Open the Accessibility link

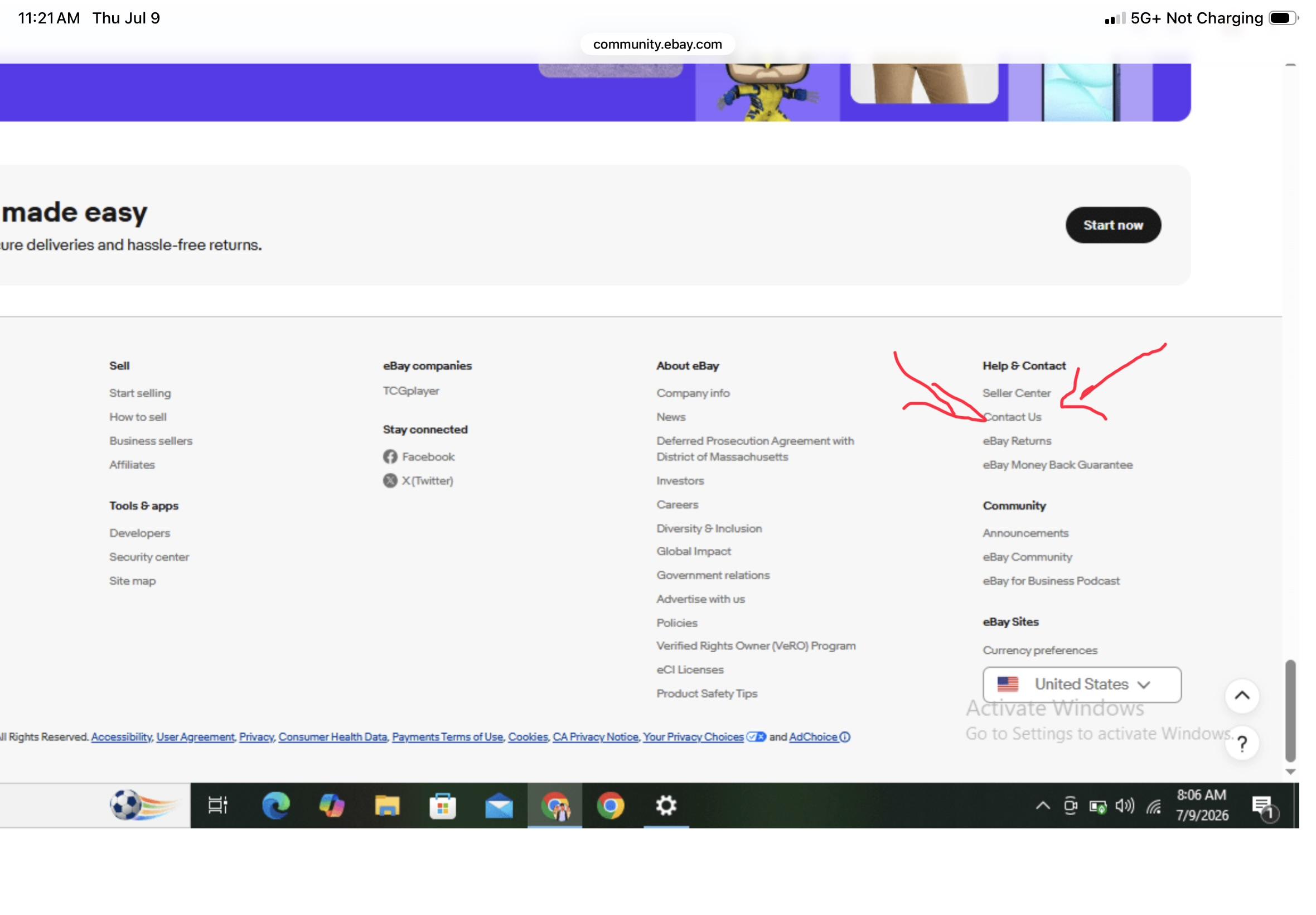pyautogui.click(x=122, y=737)
